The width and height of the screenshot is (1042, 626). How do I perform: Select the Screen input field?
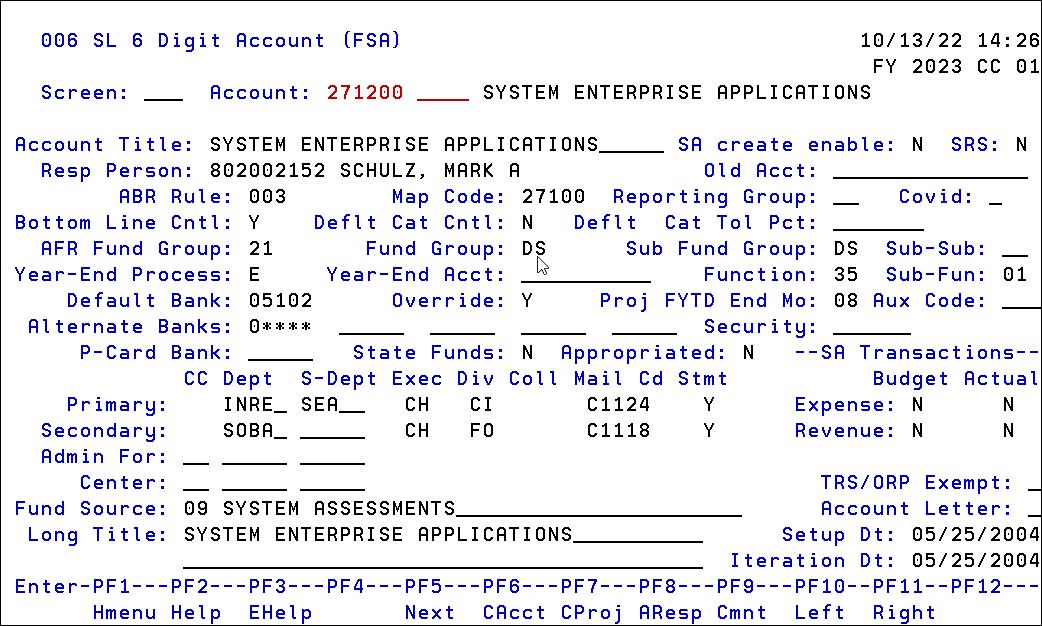pos(160,92)
